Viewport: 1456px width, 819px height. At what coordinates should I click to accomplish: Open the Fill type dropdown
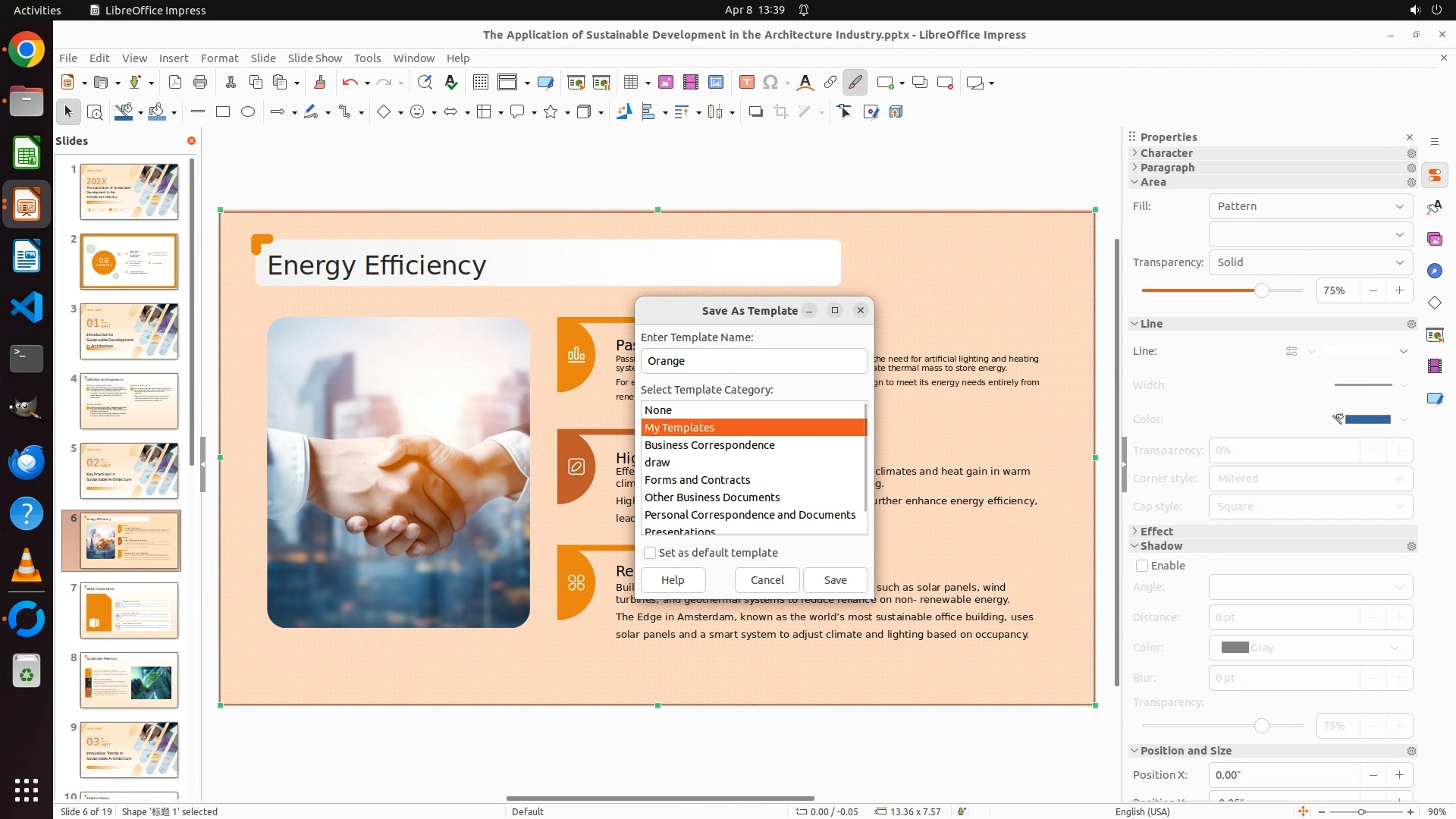(x=1310, y=206)
